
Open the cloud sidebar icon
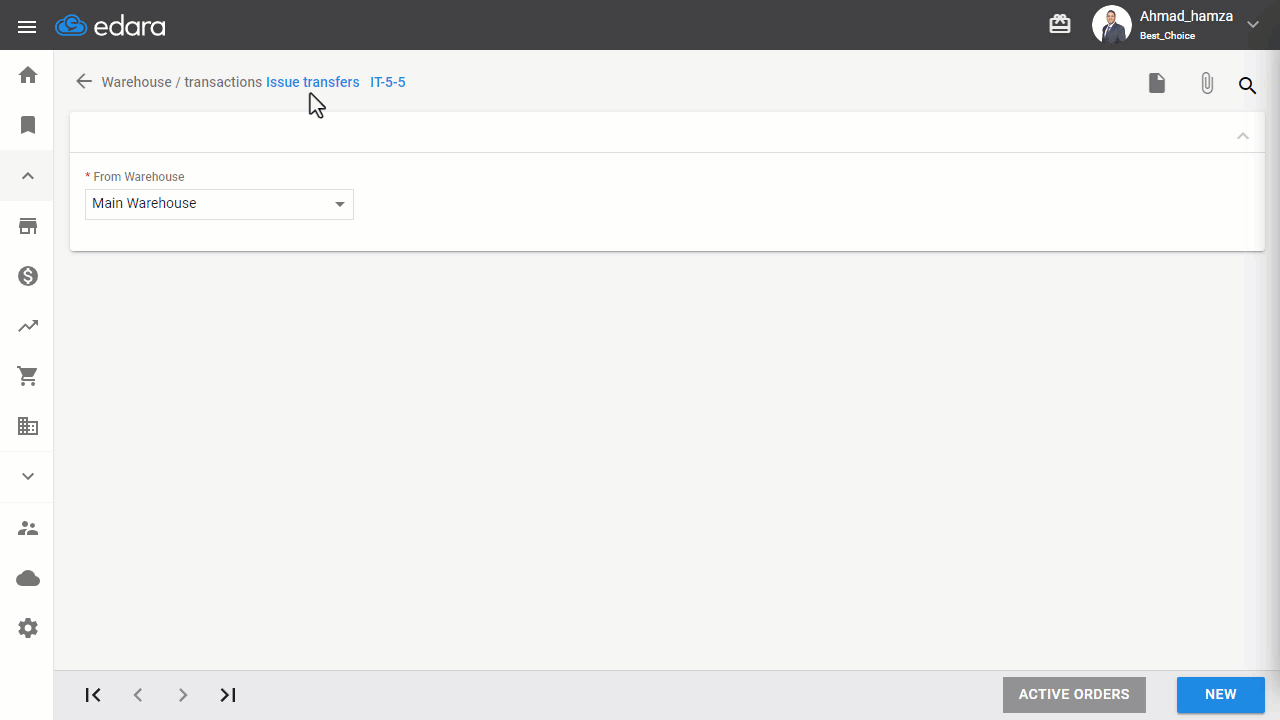click(28, 578)
